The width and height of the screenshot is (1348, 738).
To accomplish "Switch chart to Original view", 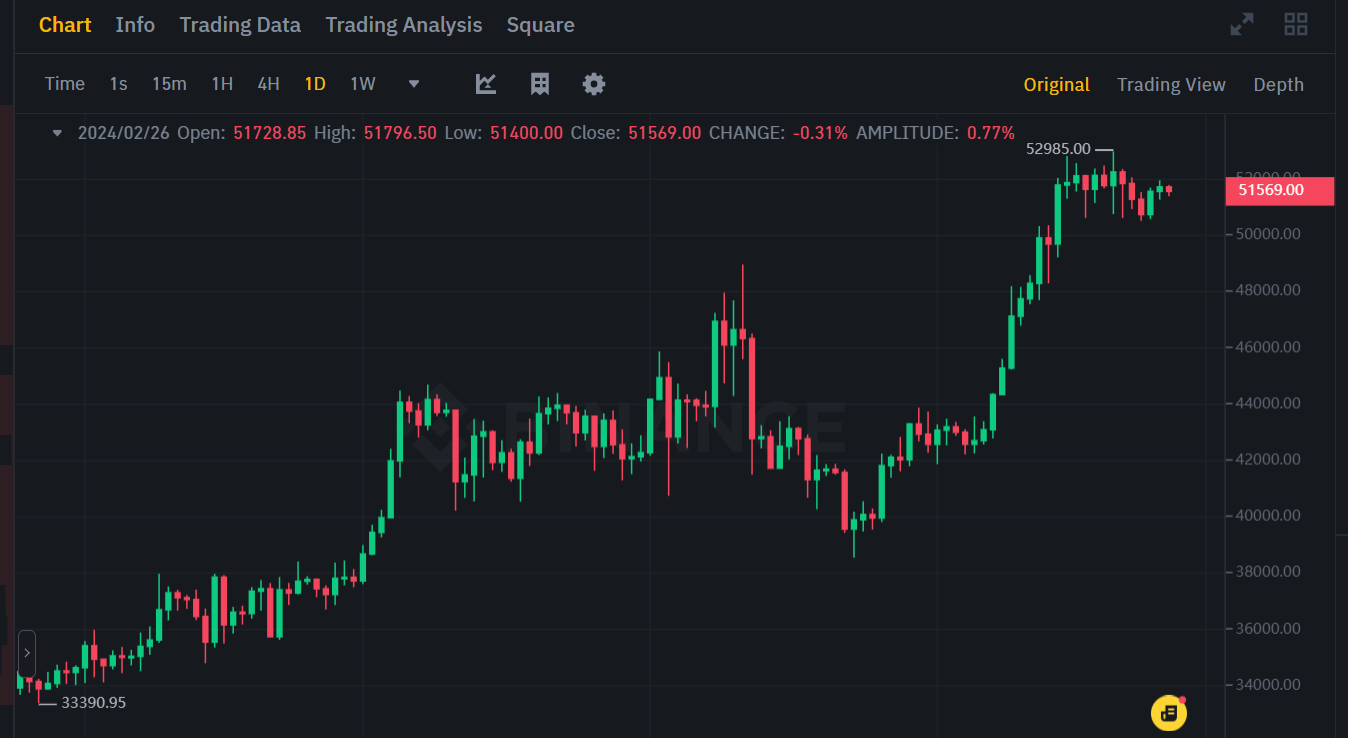I will pos(1056,84).
